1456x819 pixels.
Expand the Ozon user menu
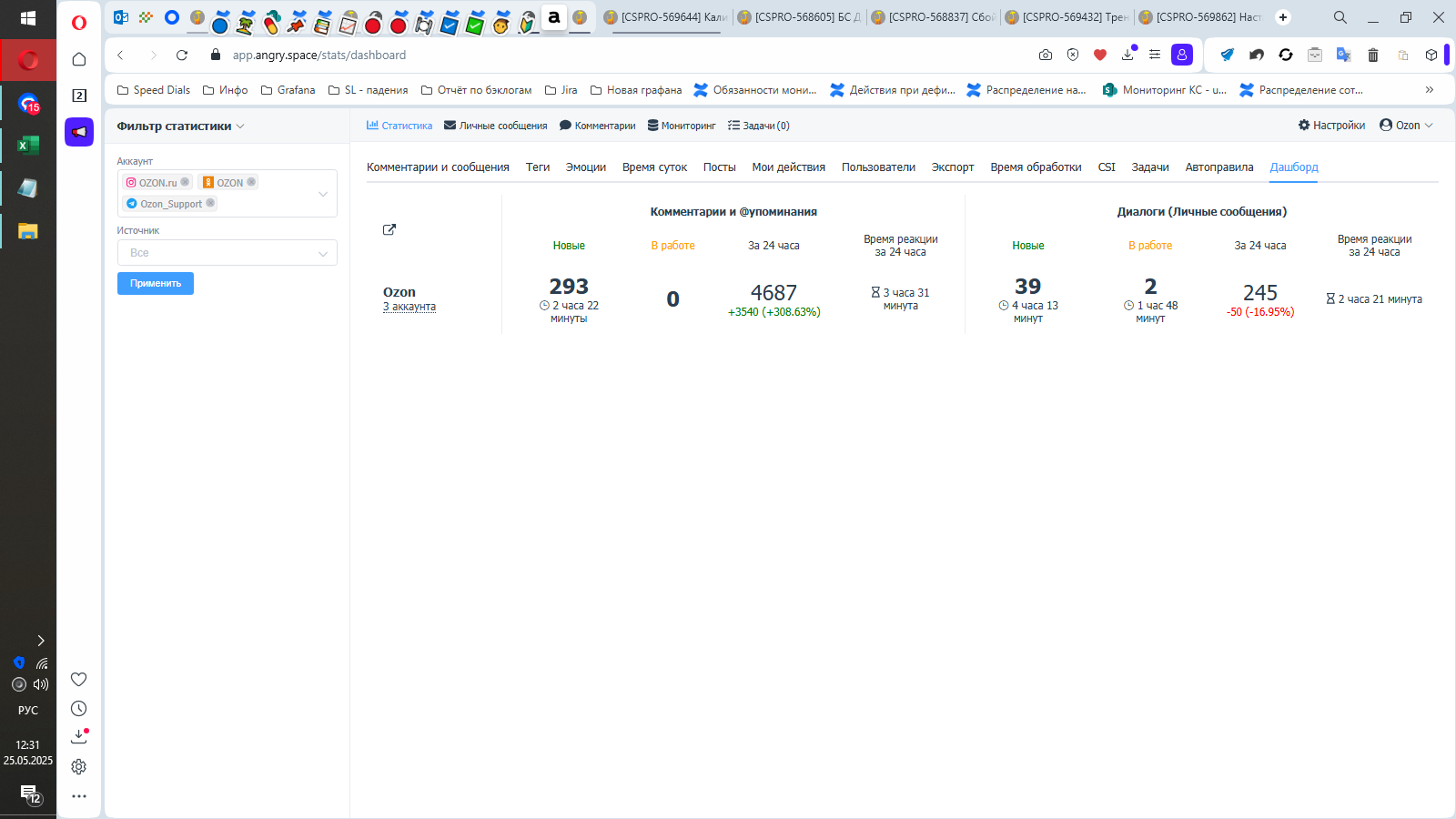(x=1406, y=126)
